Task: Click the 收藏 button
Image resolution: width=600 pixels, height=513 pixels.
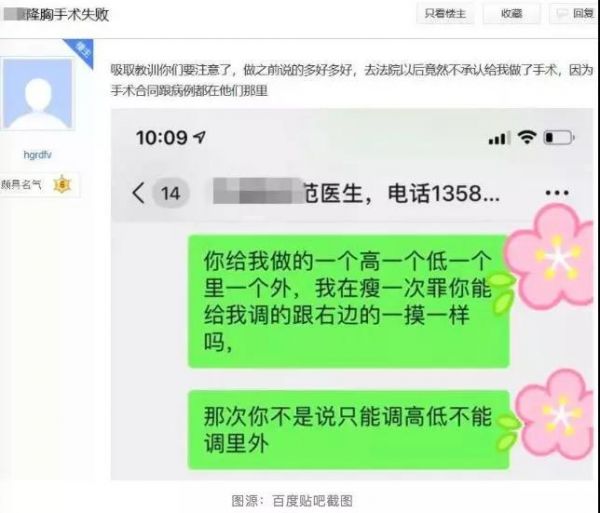Action: (512, 14)
